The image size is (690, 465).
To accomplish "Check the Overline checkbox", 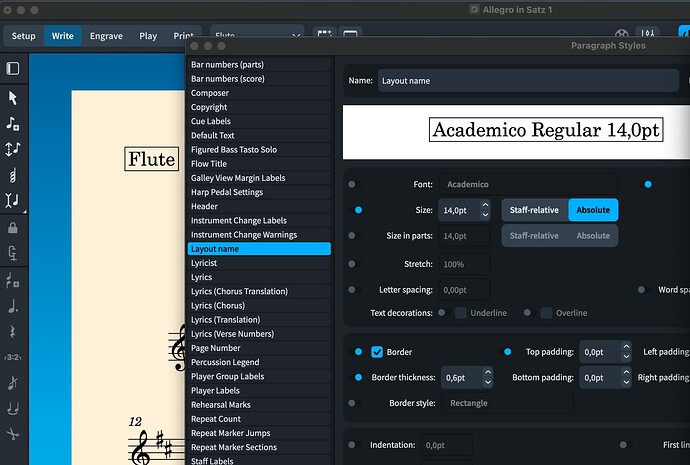I will coord(546,313).
